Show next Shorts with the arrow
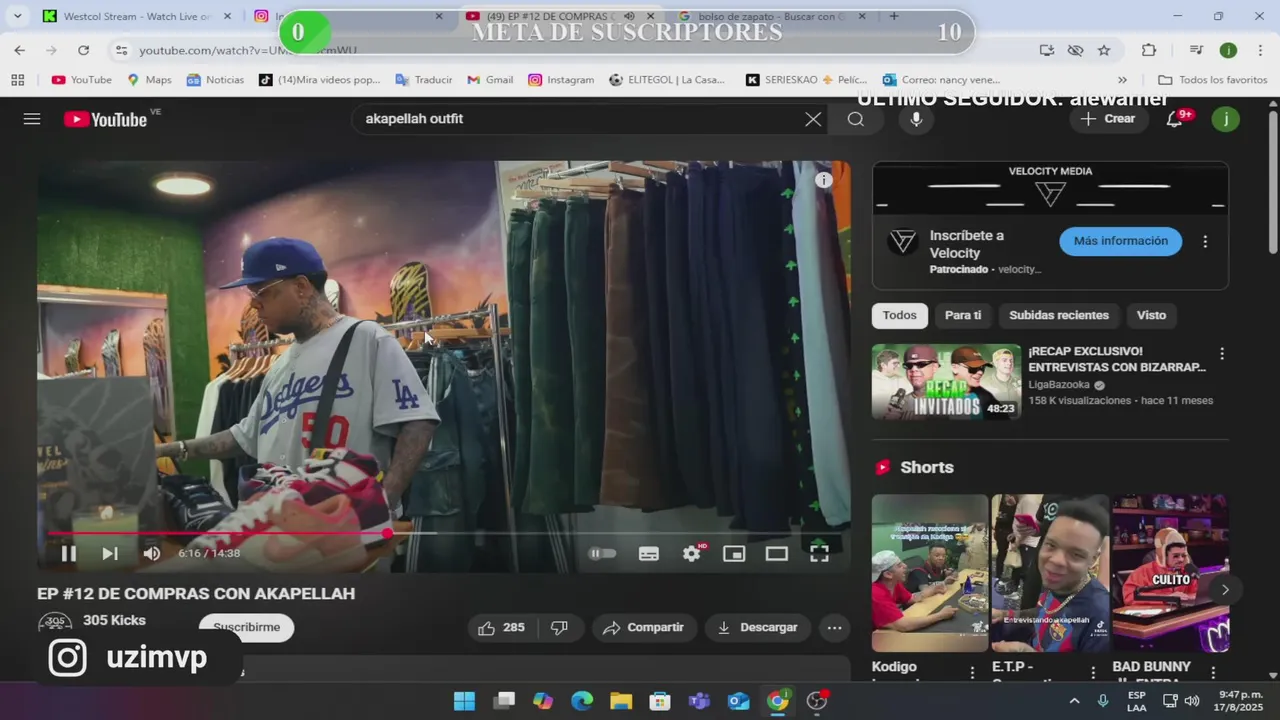The height and width of the screenshot is (720, 1280). [x=1225, y=590]
